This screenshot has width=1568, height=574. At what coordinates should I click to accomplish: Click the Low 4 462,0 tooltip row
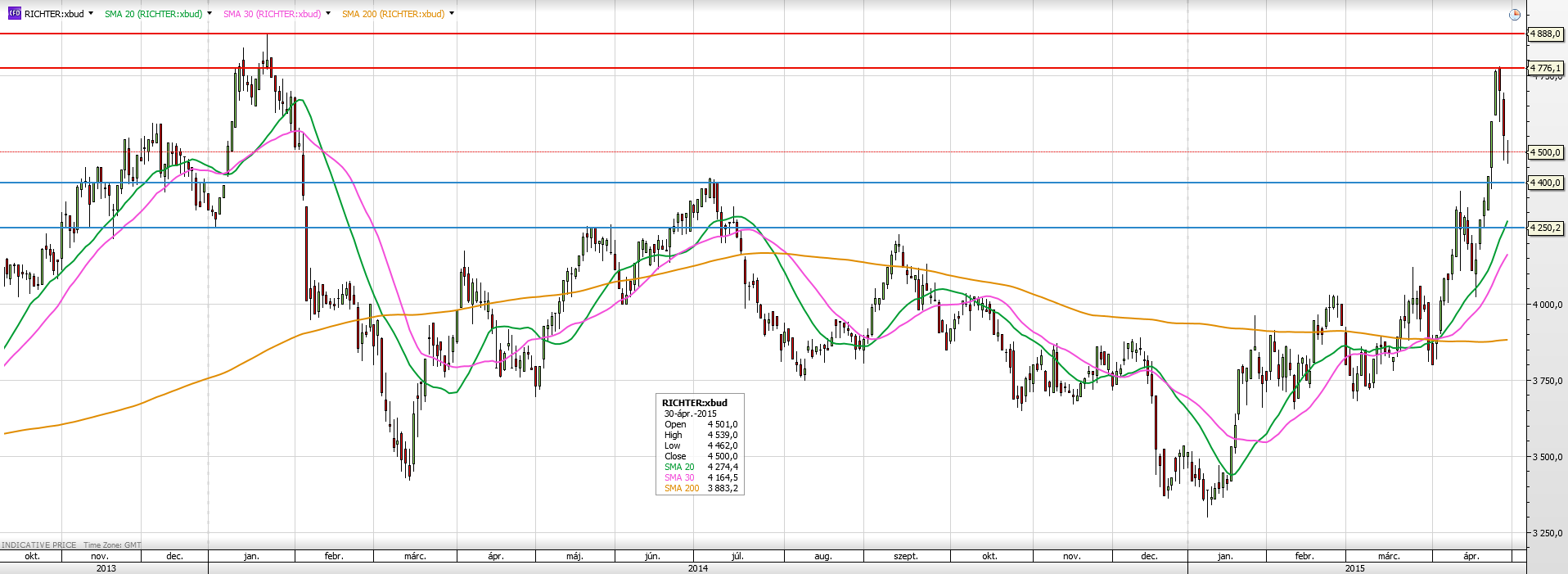coord(701,445)
